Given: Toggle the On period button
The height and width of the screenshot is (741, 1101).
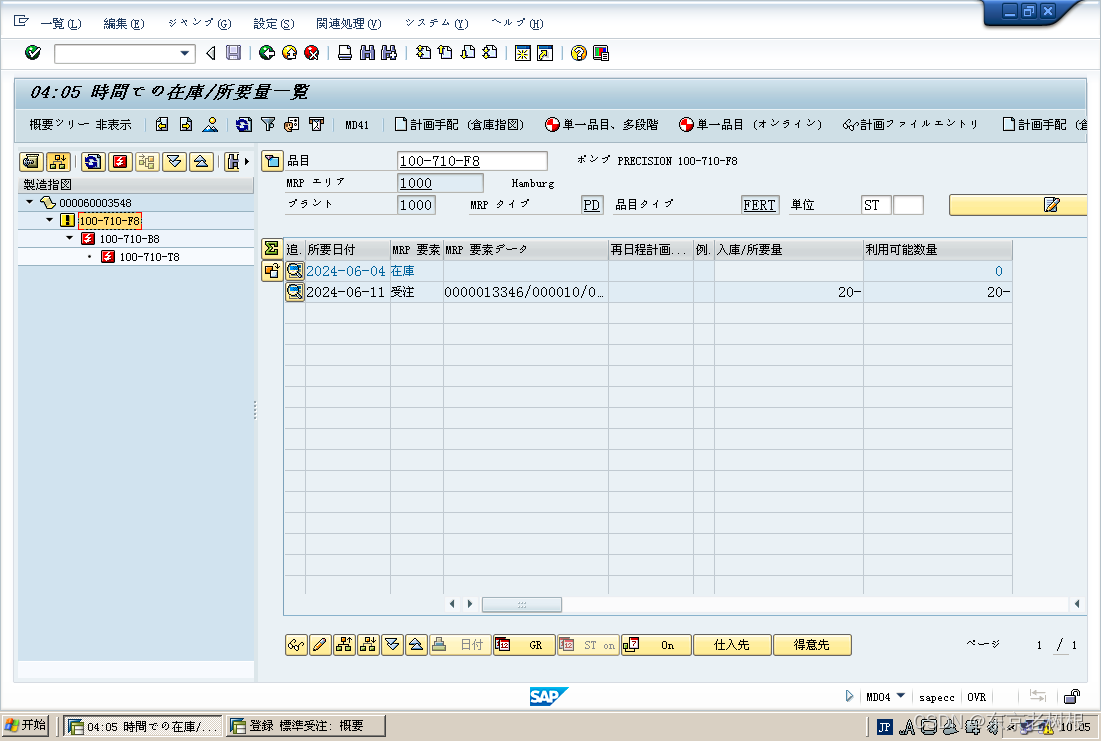Looking at the screenshot, I should 656,645.
